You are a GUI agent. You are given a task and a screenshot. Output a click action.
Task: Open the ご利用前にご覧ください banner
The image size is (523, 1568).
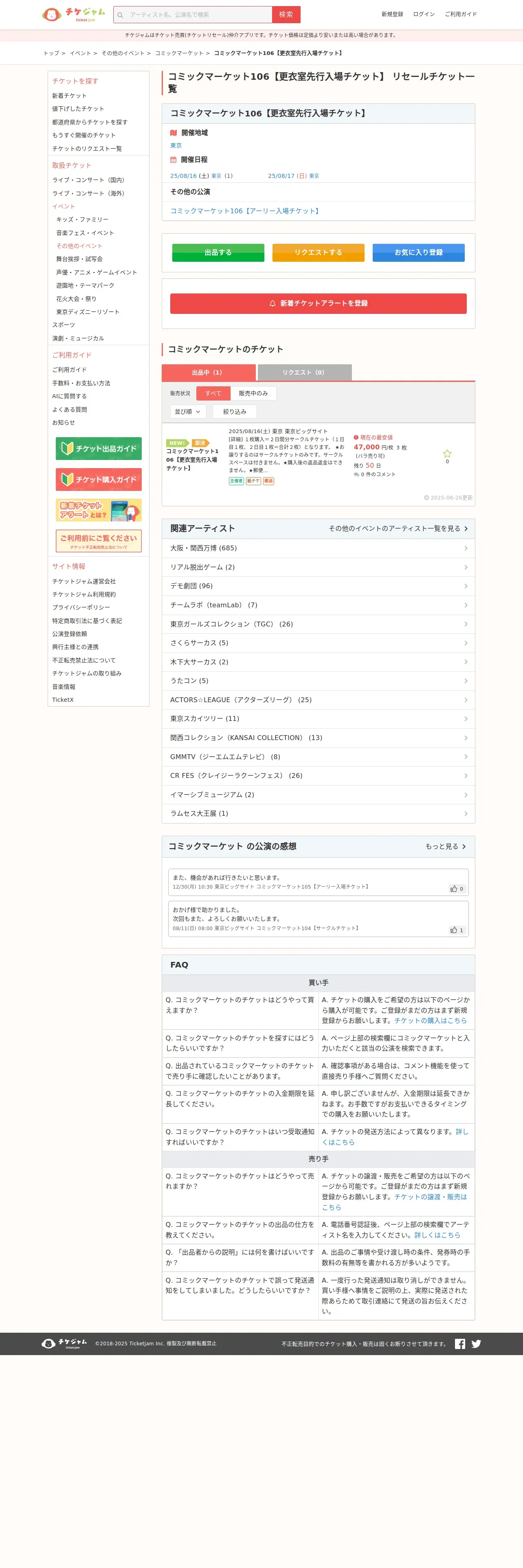click(x=99, y=541)
